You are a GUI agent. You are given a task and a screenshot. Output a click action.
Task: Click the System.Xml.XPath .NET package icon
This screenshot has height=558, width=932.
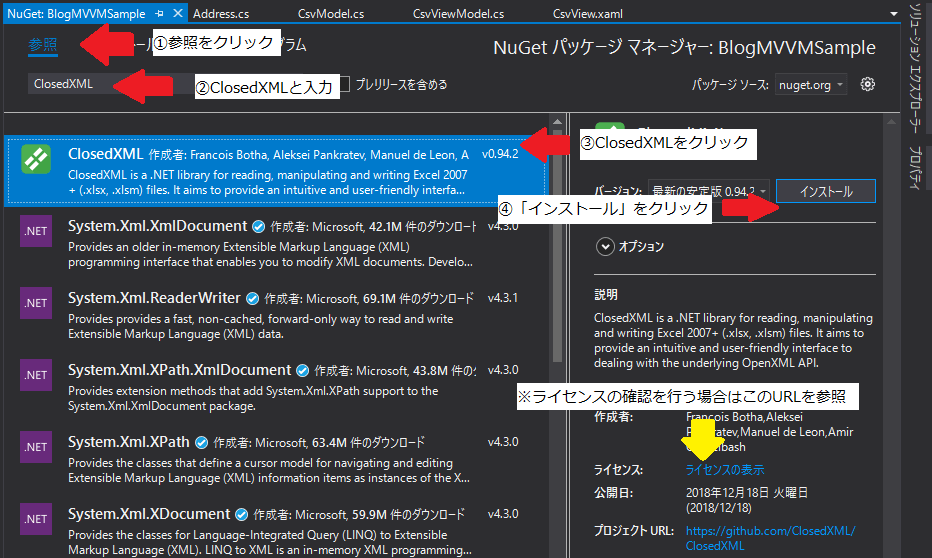(x=36, y=447)
